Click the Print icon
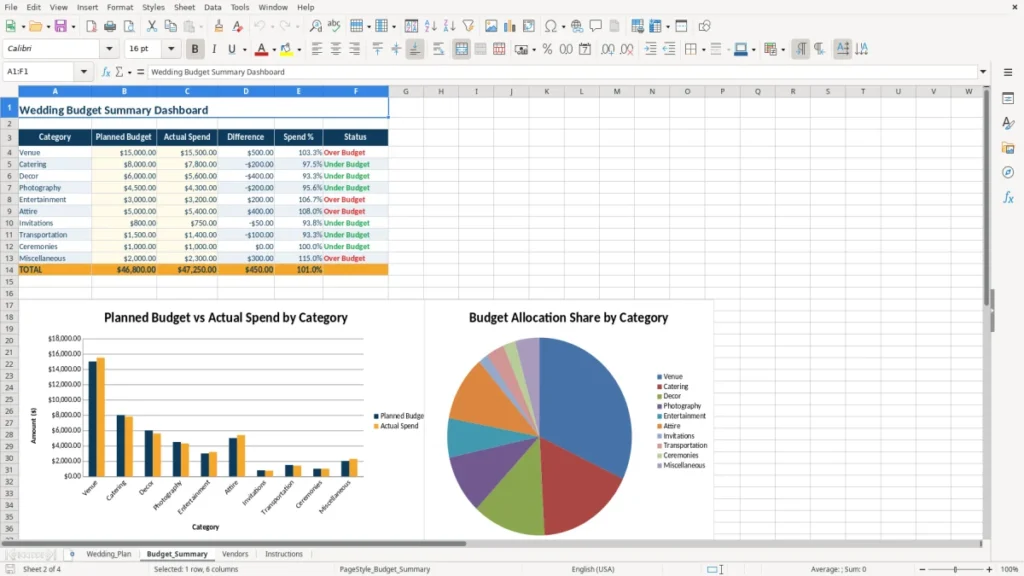1024x576 pixels. click(110, 26)
